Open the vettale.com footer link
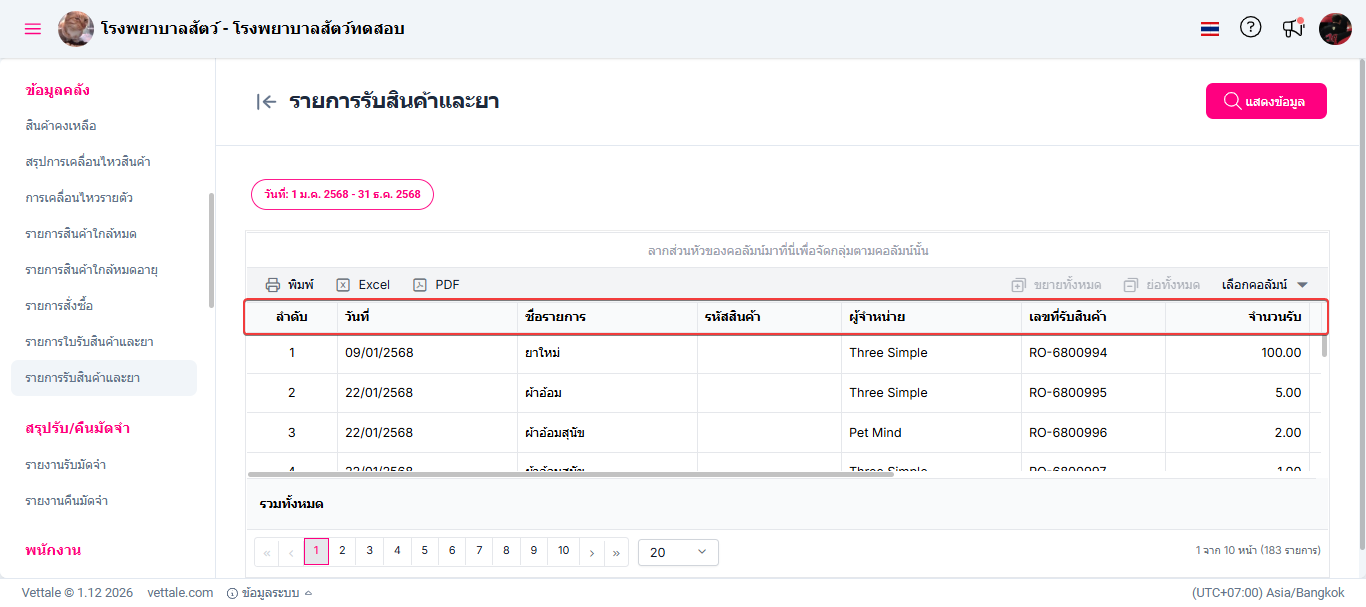Image resolution: width=1366 pixels, height=607 pixels. click(x=180, y=593)
